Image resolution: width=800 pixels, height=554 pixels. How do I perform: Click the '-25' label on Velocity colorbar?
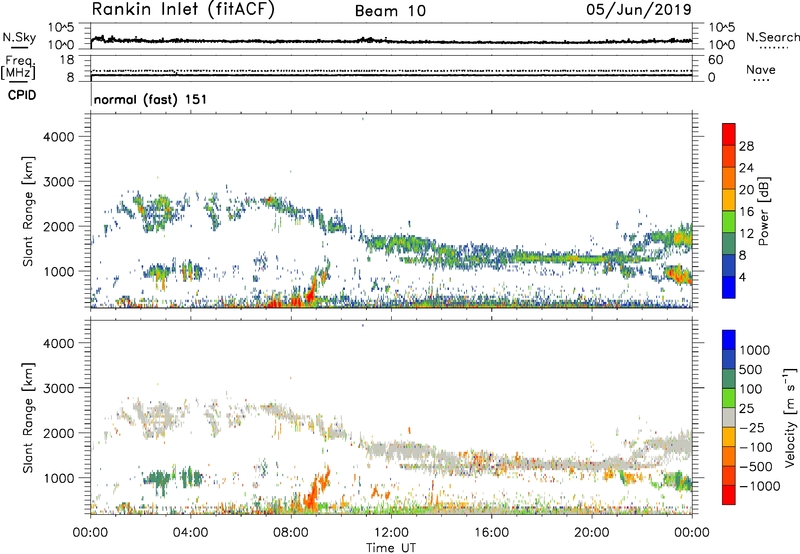pos(751,428)
